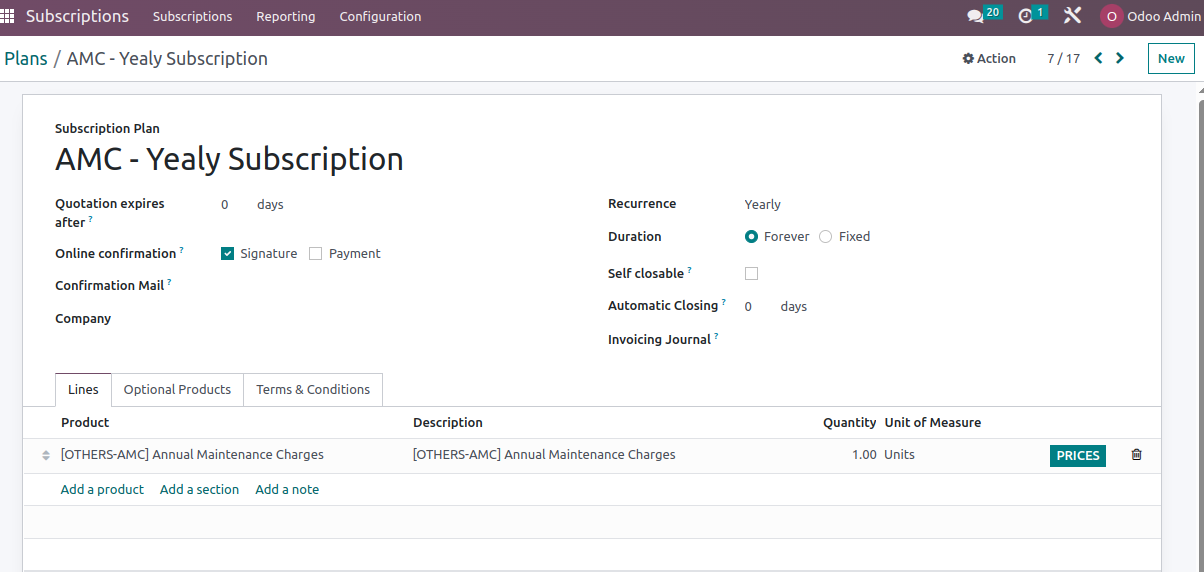Edit the Automatic Closing days value

(x=748, y=306)
